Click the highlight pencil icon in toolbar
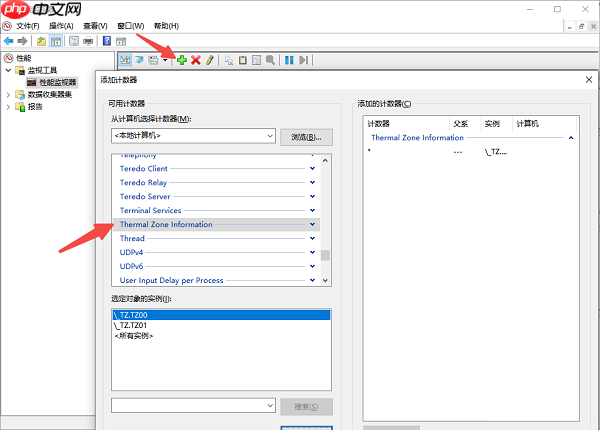Viewport: 600px width, 430px height. 210,60
